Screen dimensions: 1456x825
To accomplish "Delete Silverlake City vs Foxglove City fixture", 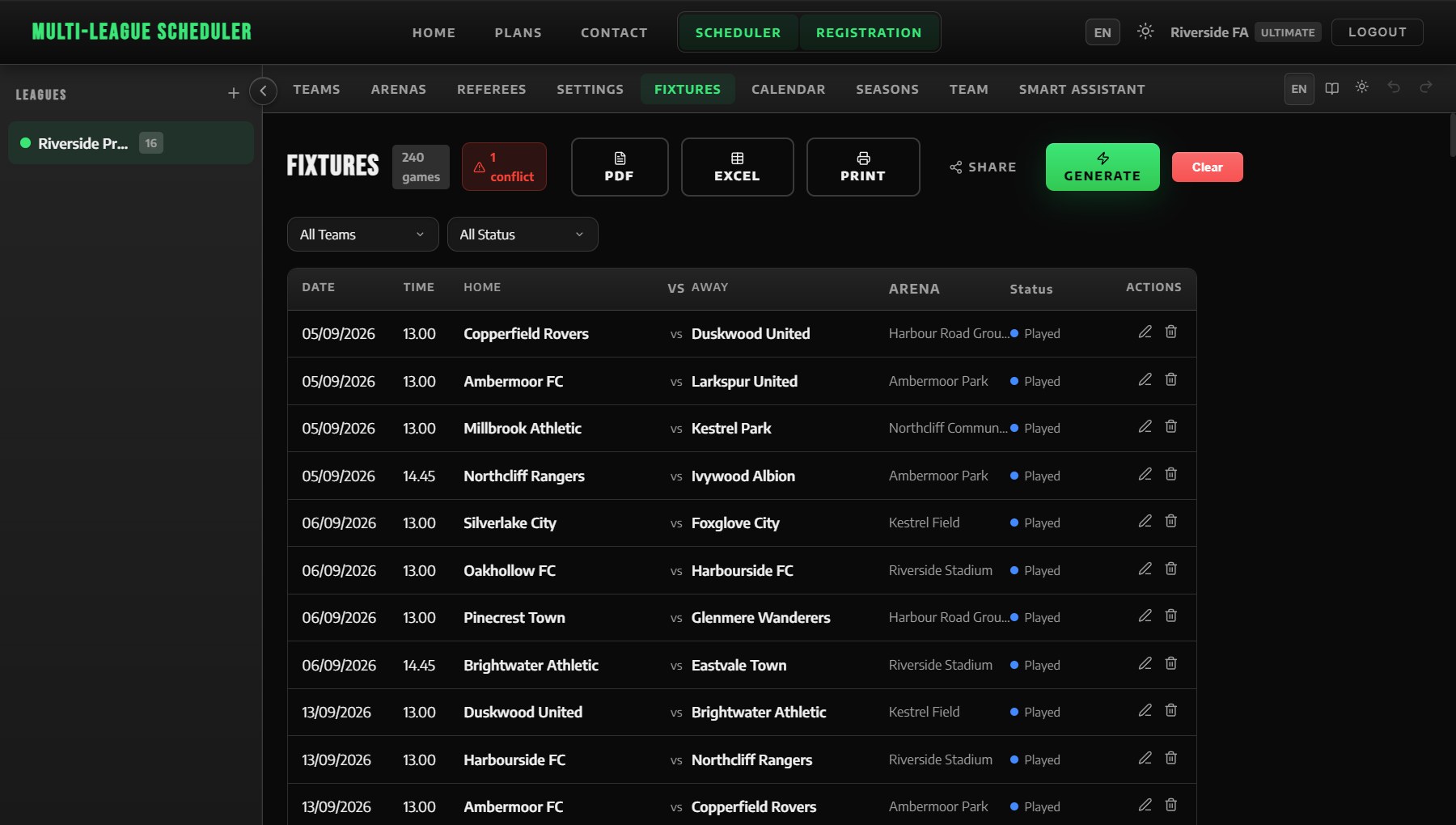I will click(1170, 521).
